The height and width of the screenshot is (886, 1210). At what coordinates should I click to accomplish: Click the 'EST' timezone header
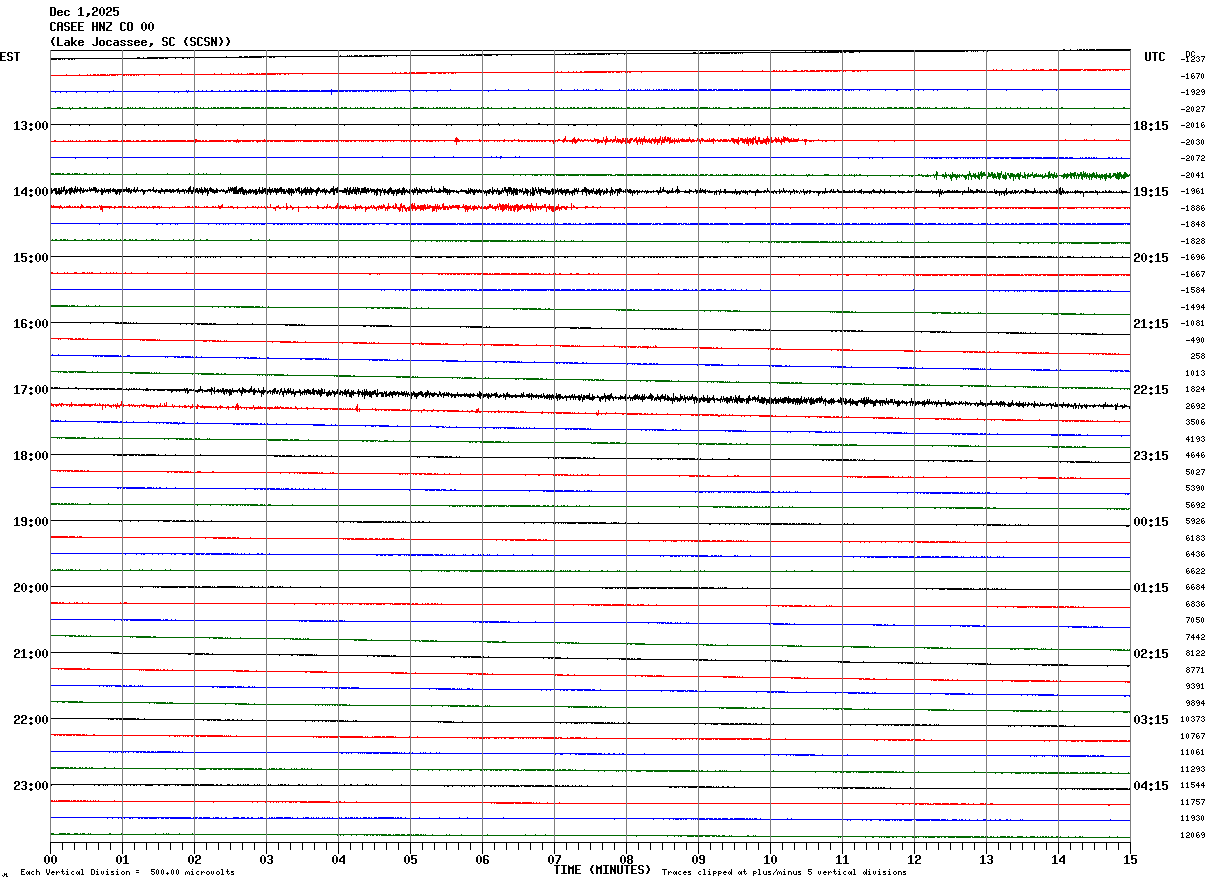click(10, 57)
